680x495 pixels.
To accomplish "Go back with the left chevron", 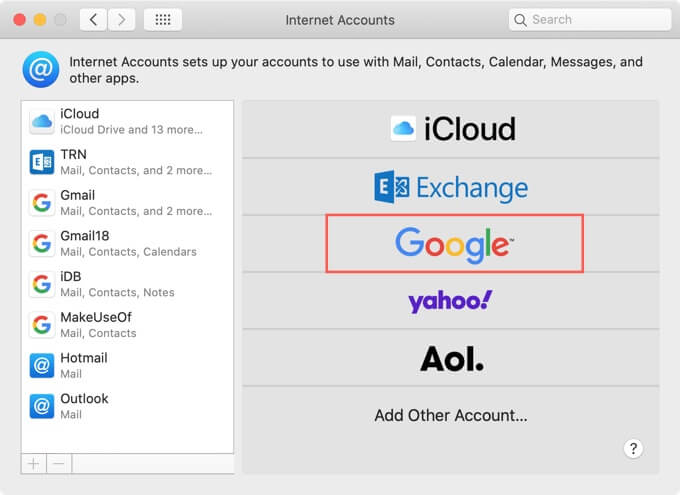I will click(93, 19).
